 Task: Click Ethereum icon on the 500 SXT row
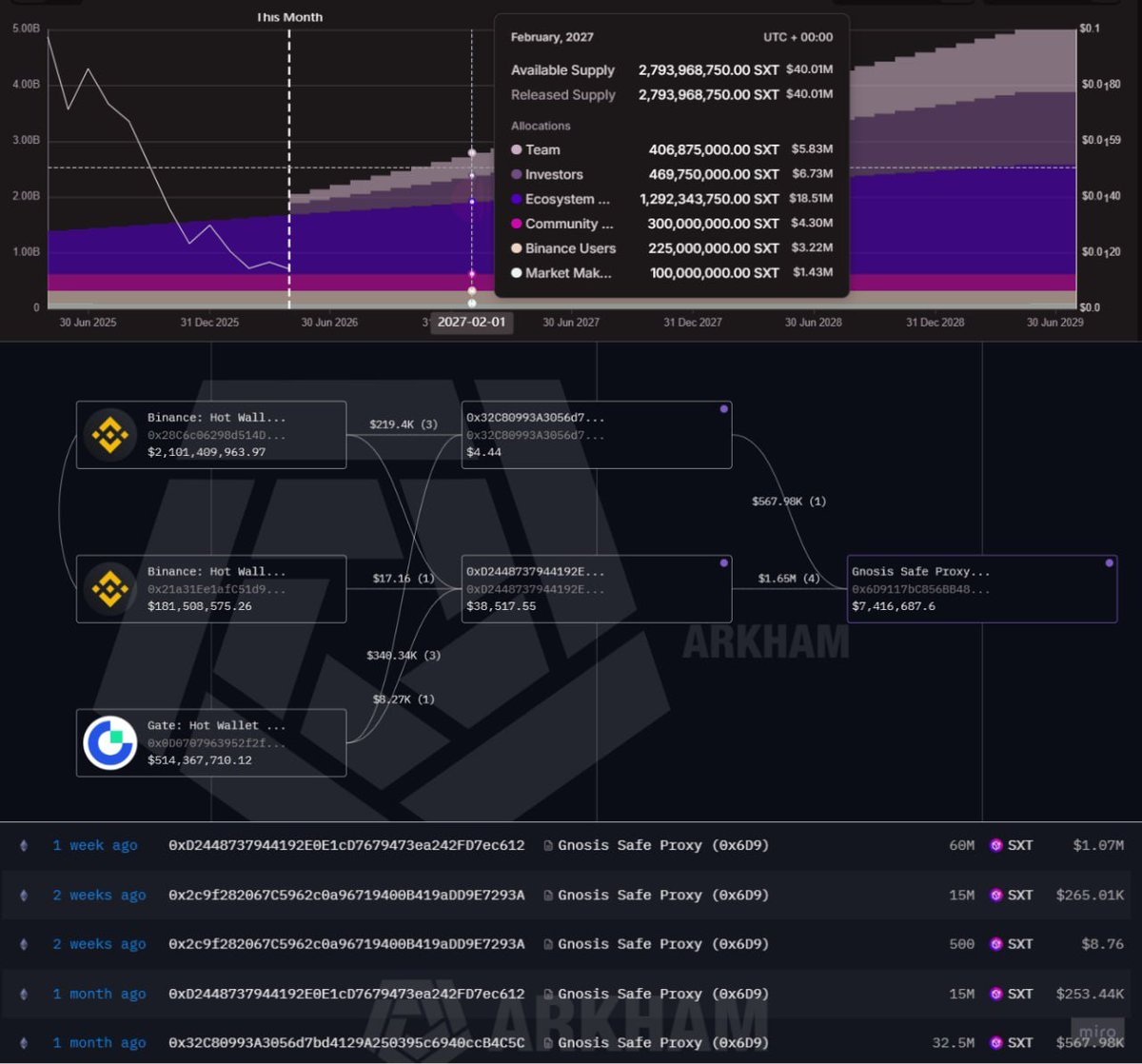click(x=24, y=944)
